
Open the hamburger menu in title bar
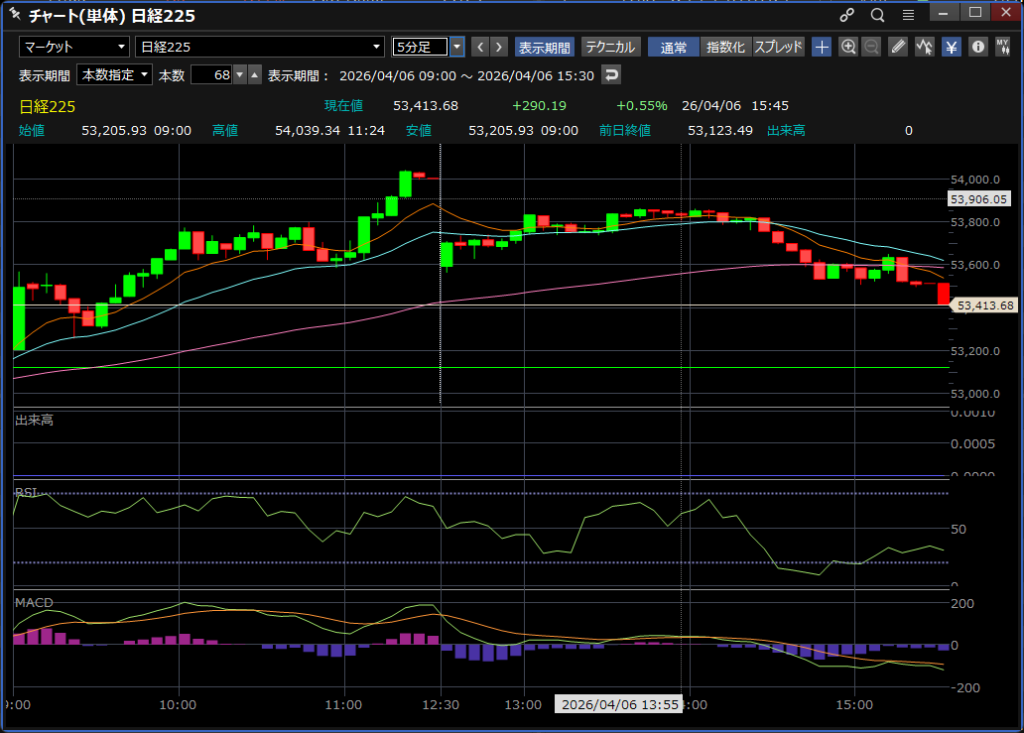coord(908,15)
